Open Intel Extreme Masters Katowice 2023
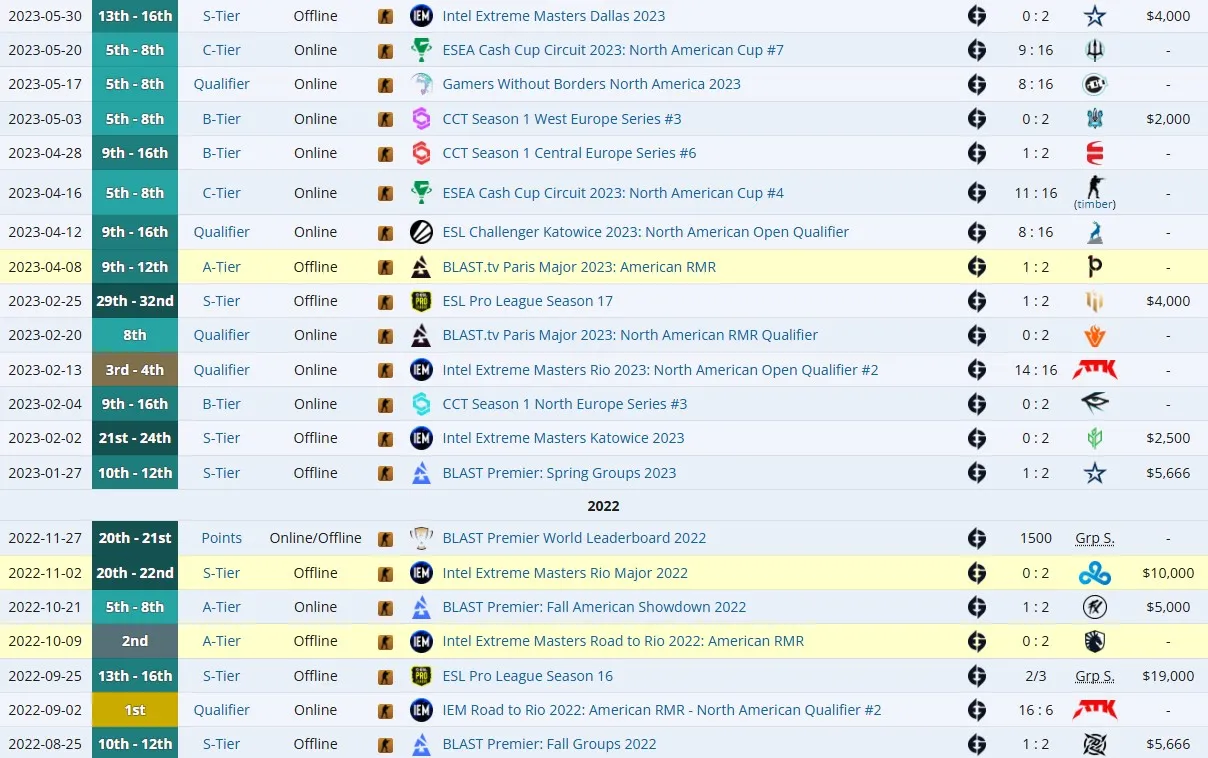The height and width of the screenshot is (758, 1208). (x=563, y=438)
